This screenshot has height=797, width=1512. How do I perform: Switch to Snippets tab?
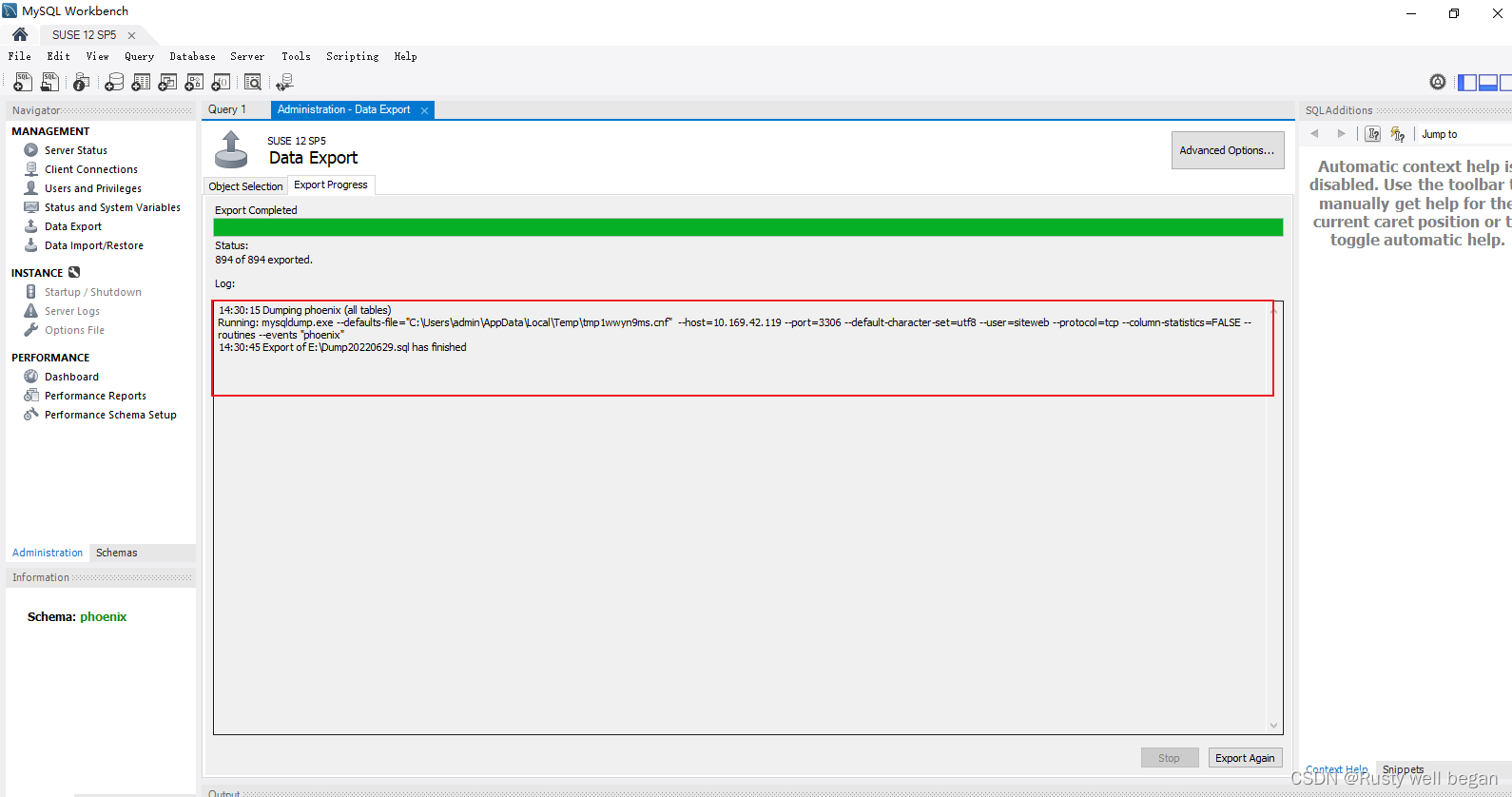point(1404,769)
